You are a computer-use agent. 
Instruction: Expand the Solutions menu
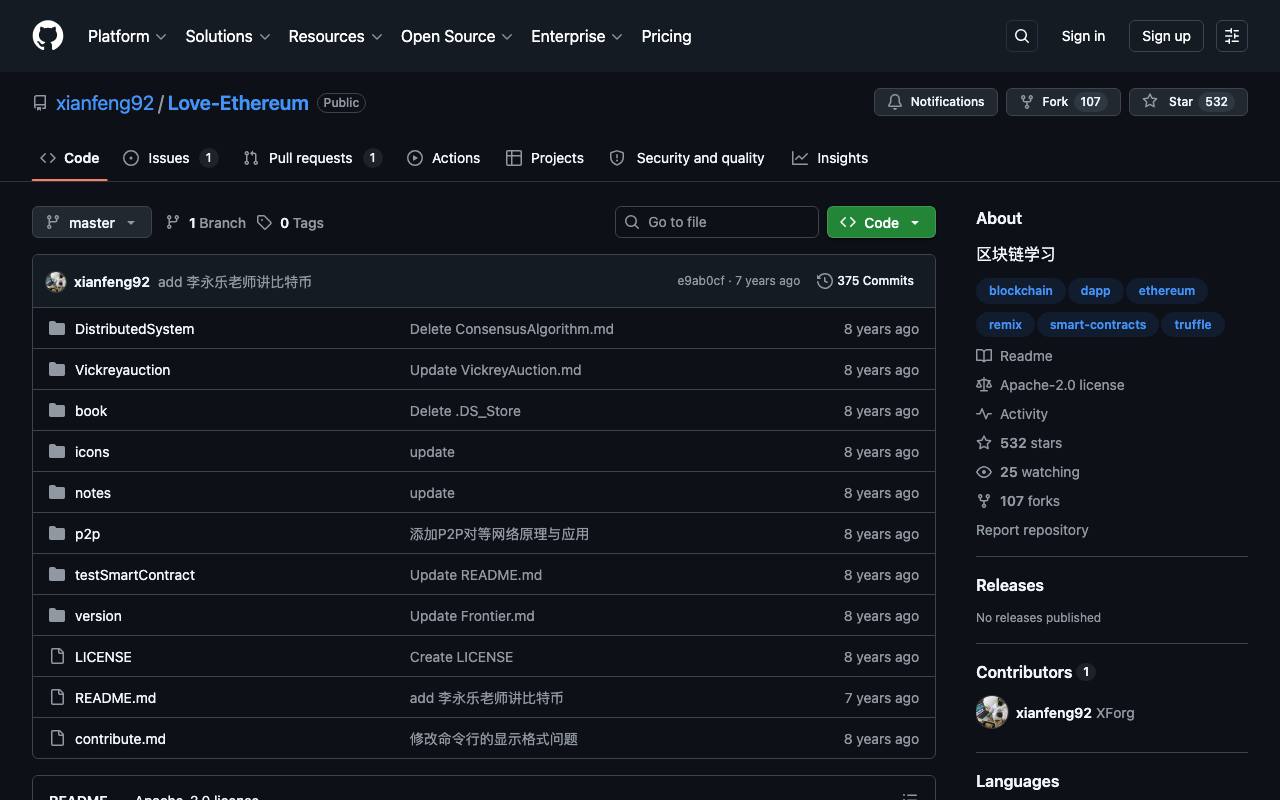pyautogui.click(x=228, y=36)
